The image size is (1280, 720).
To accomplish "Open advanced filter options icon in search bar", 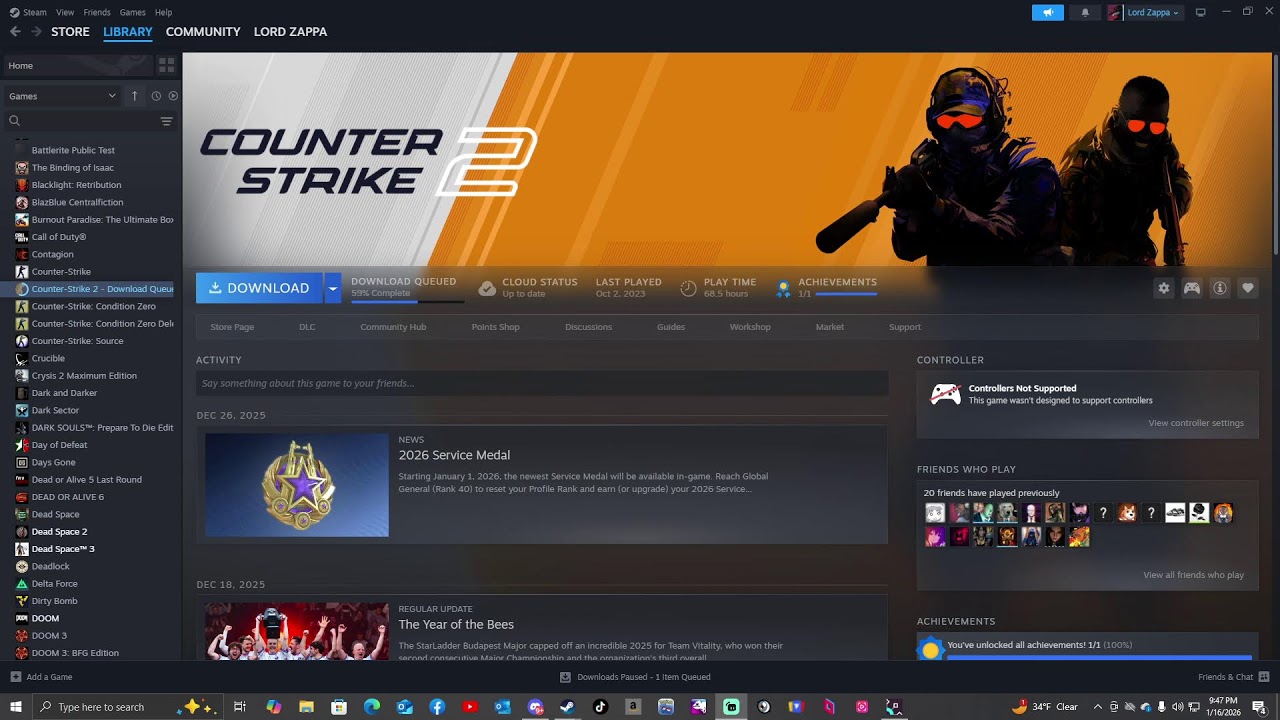I will click(166, 121).
